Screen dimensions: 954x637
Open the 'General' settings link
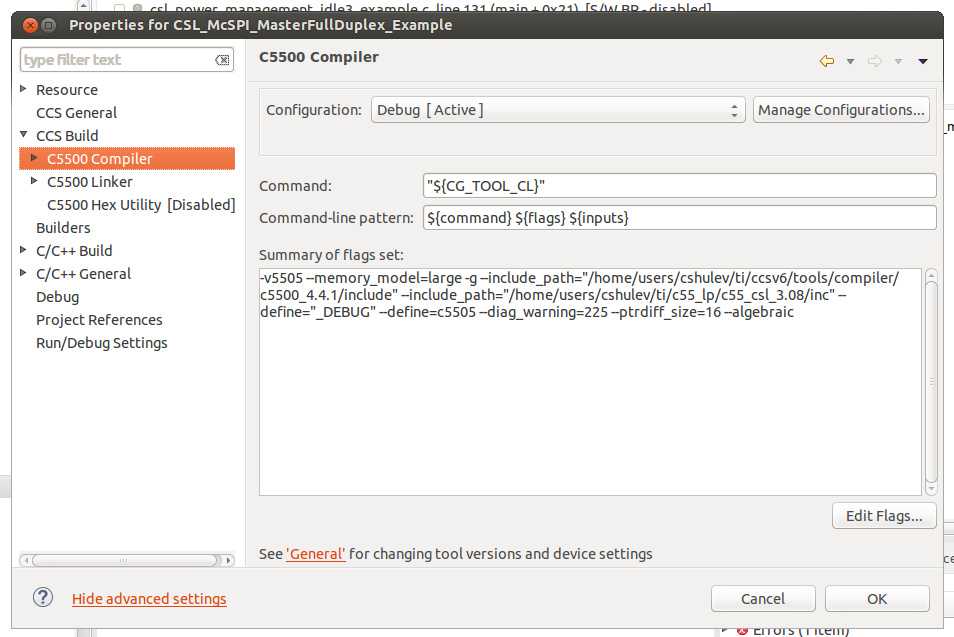pos(316,554)
